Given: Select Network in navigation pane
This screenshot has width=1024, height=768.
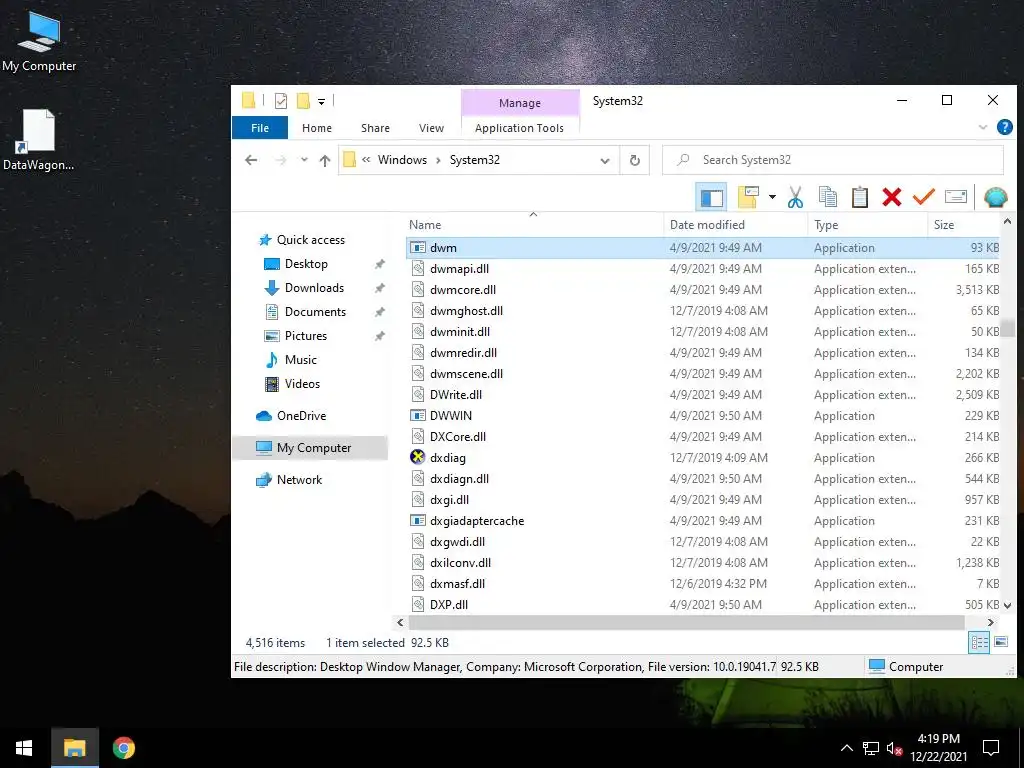Looking at the screenshot, I should coord(299,480).
